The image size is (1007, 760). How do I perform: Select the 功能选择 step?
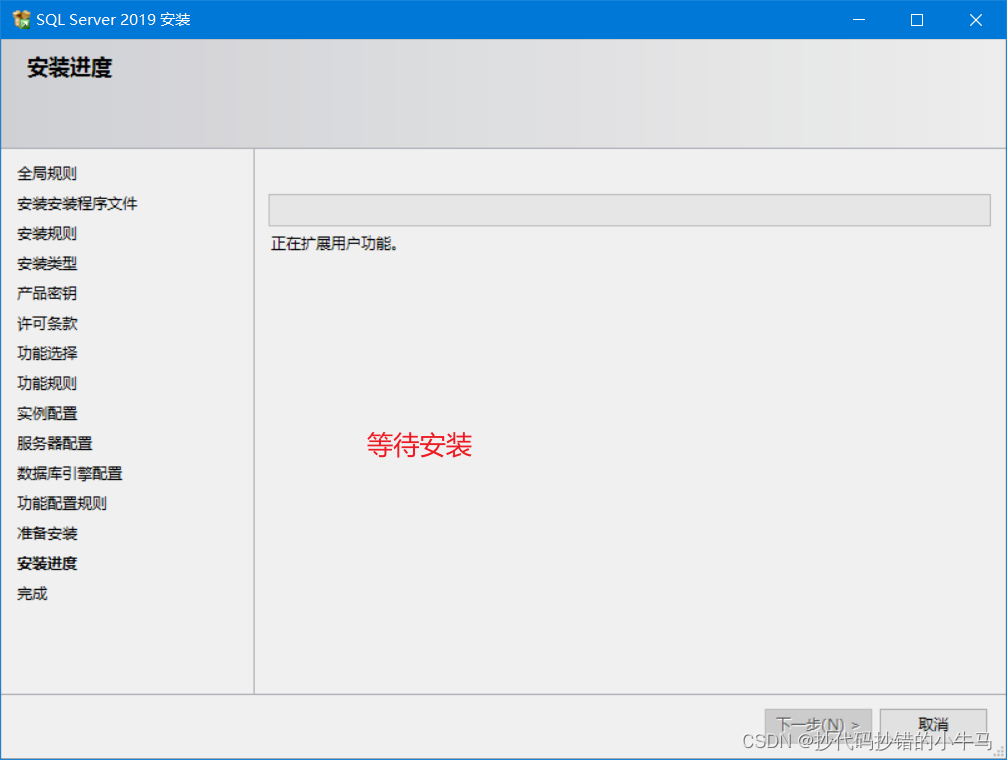click(47, 353)
